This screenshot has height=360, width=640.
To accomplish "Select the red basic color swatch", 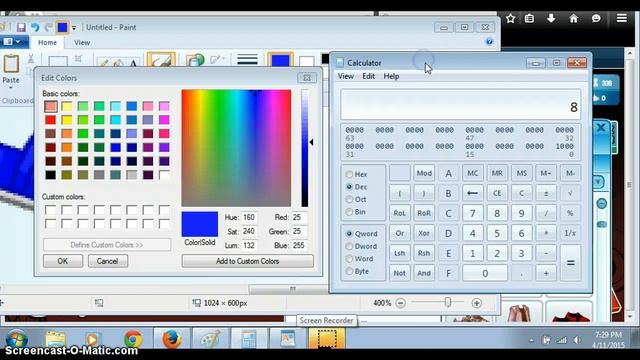I will click(51, 120).
